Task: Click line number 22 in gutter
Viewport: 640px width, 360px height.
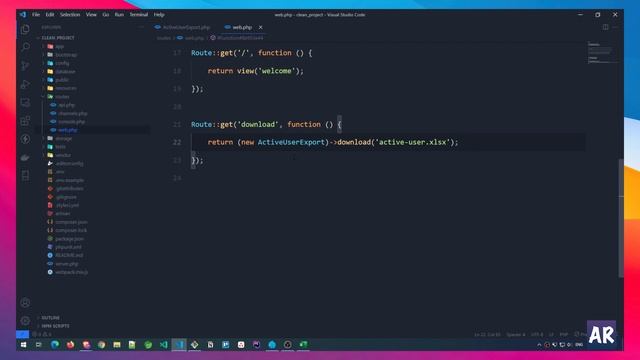Action: click(x=177, y=142)
